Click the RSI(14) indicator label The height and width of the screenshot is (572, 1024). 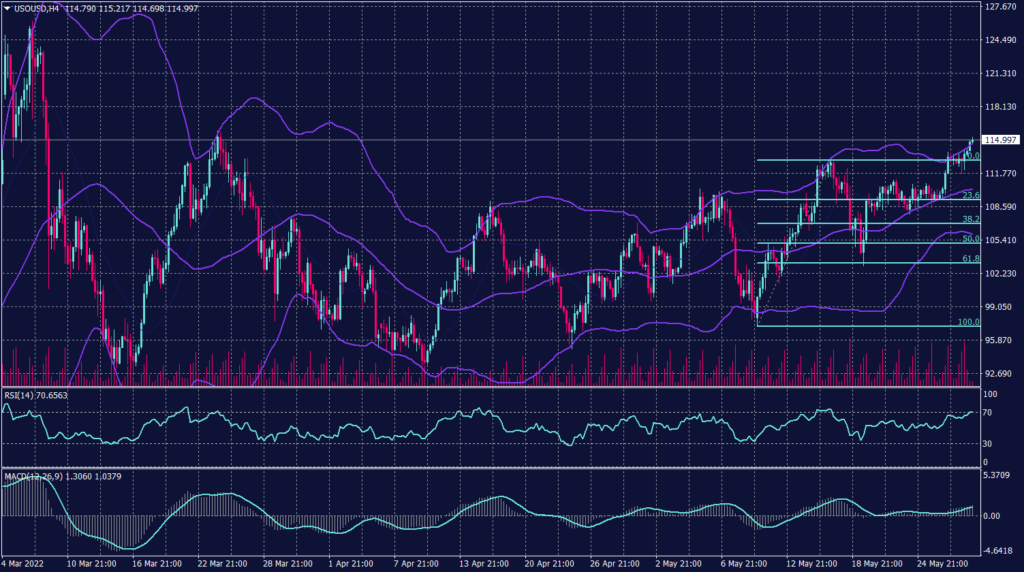pyautogui.click(x=20, y=396)
